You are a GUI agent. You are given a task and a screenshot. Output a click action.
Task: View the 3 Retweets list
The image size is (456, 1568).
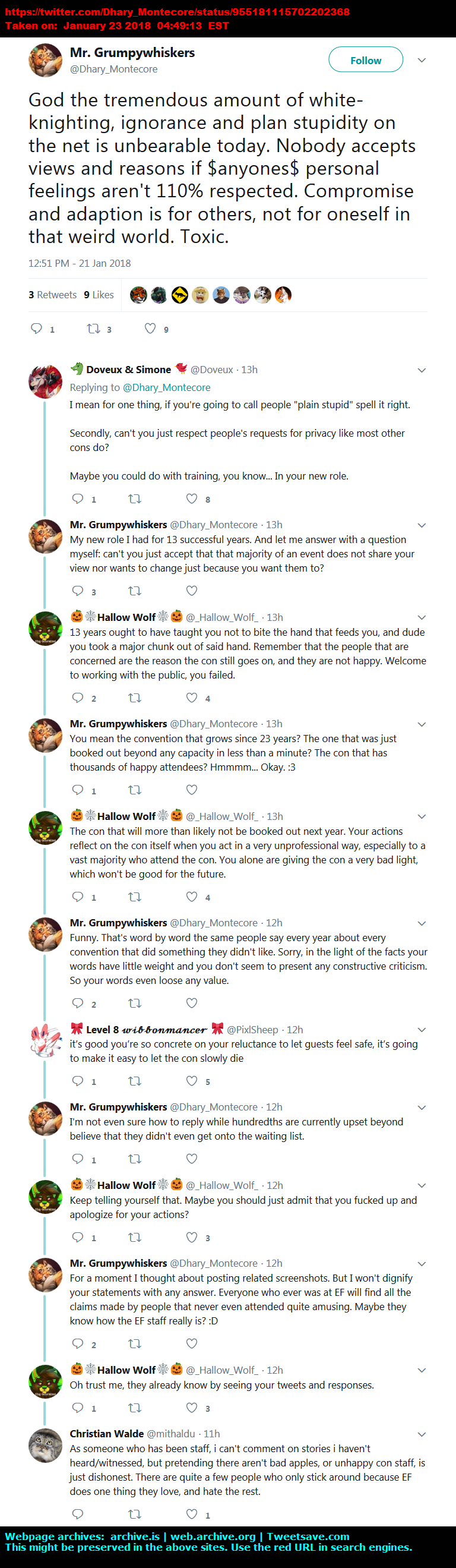point(52,295)
